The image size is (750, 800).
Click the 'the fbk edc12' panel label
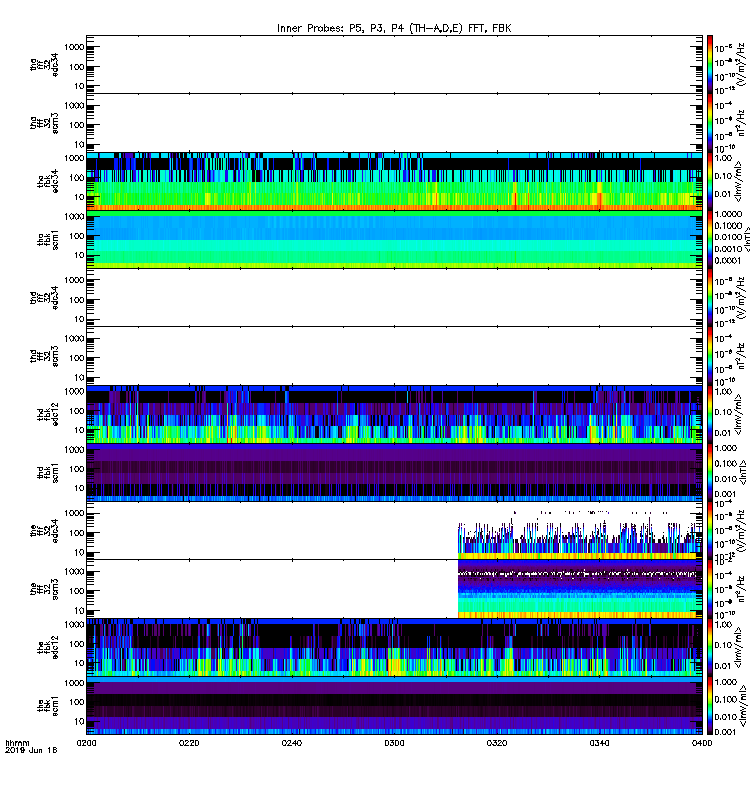[x=48, y=647]
